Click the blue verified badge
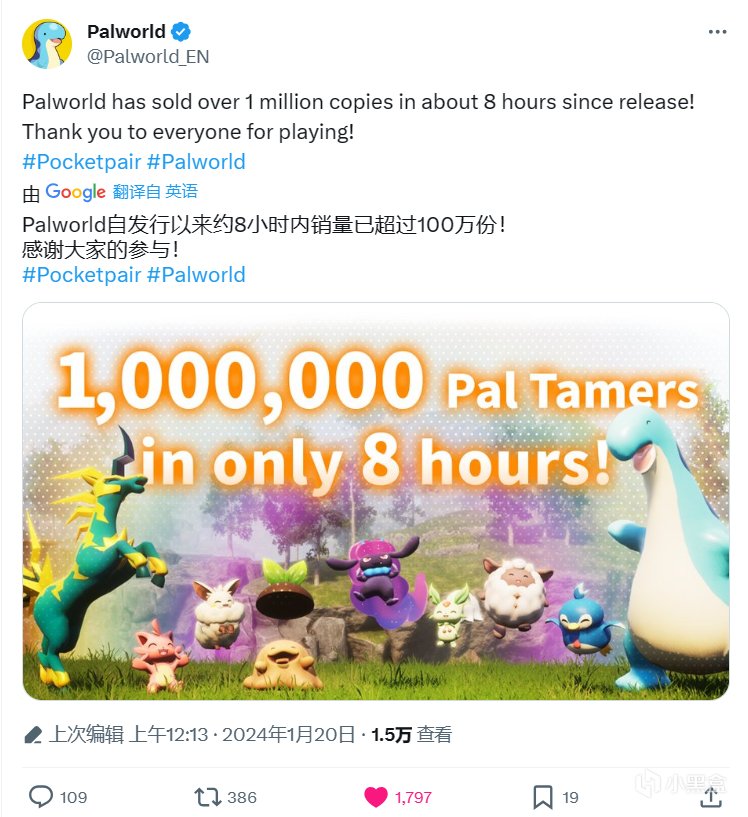Image resolution: width=748 pixels, height=817 pixels. click(x=180, y=32)
